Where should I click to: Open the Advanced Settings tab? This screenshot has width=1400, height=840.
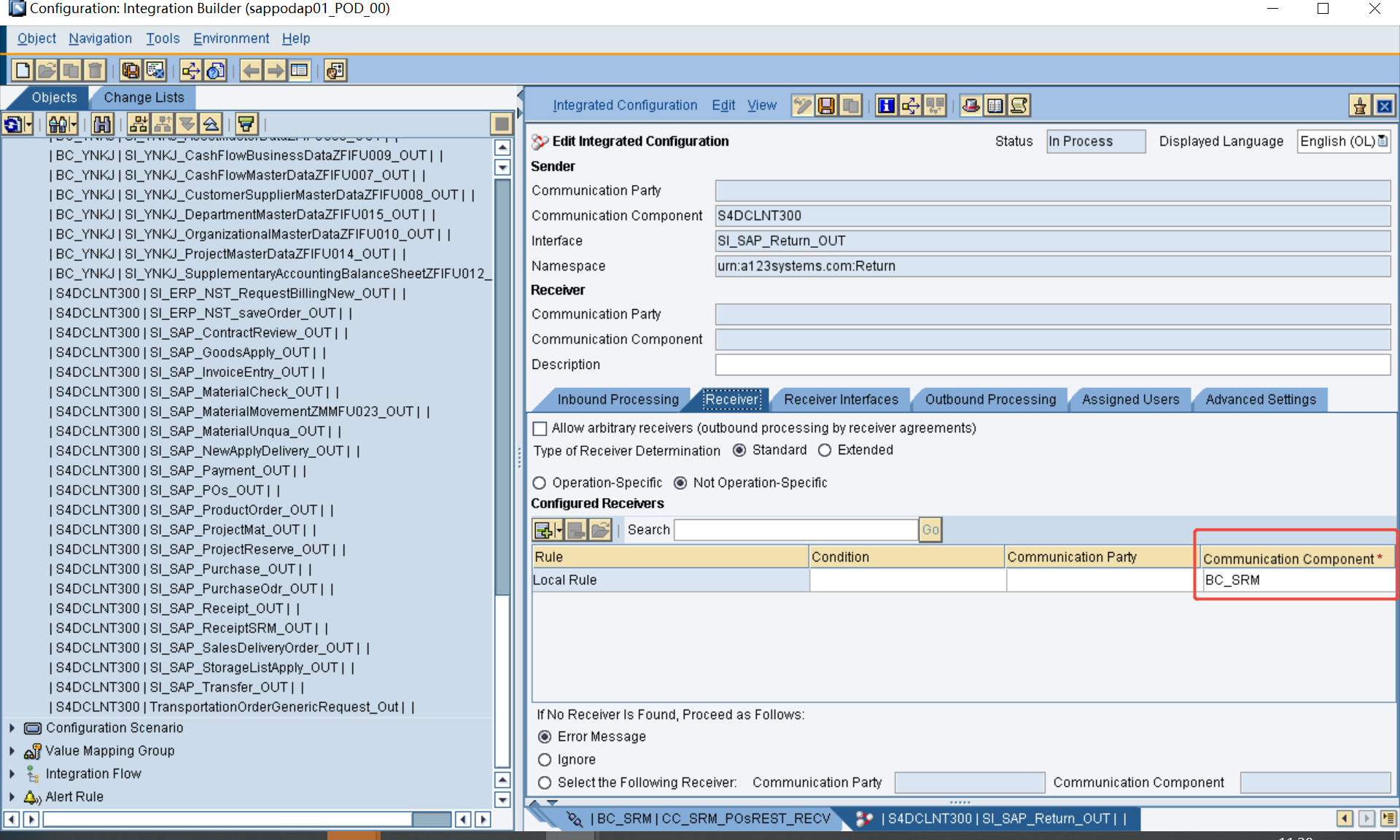1261,400
